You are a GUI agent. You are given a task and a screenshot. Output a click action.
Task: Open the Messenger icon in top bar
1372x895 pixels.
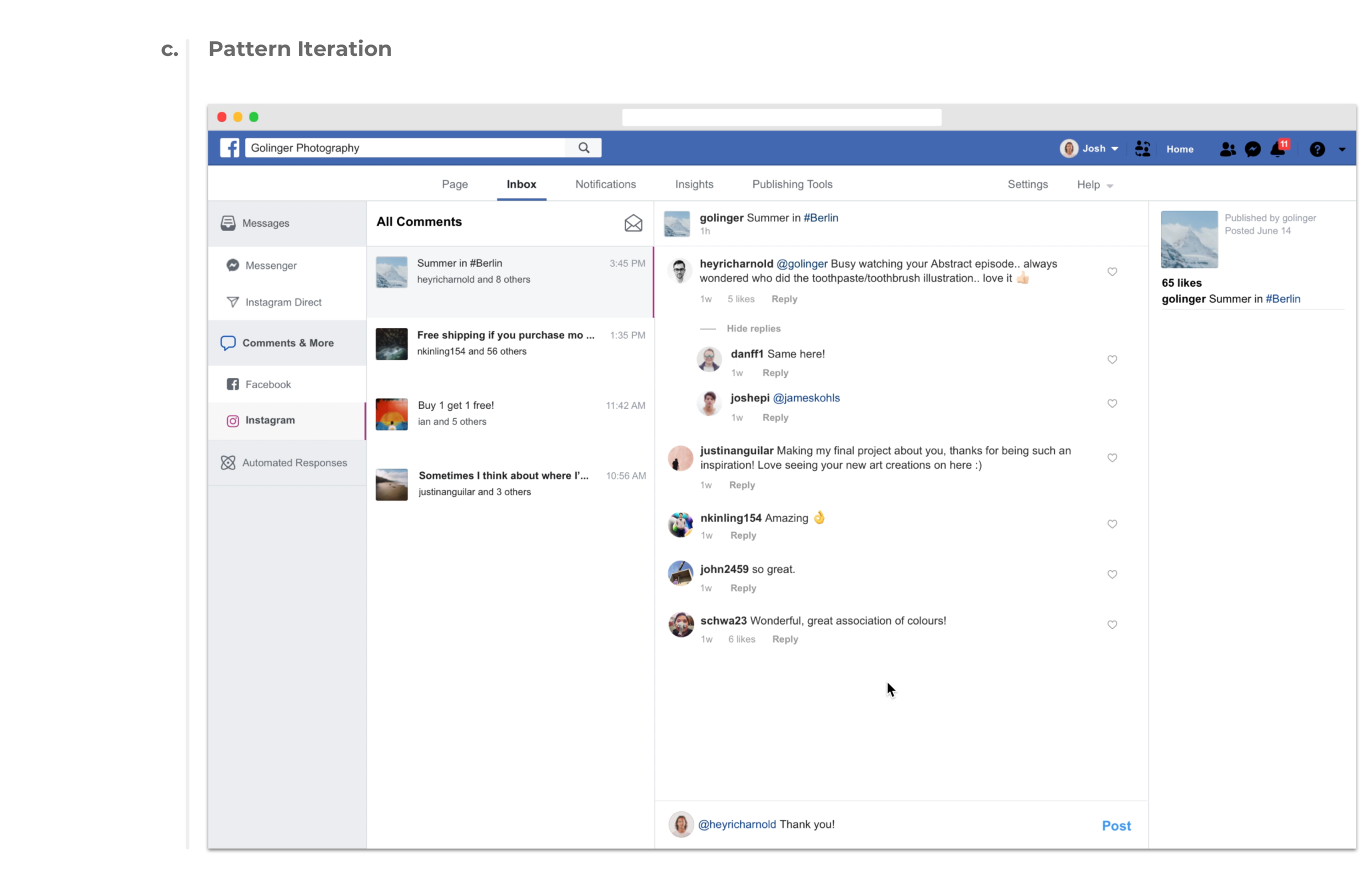pos(1252,149)
